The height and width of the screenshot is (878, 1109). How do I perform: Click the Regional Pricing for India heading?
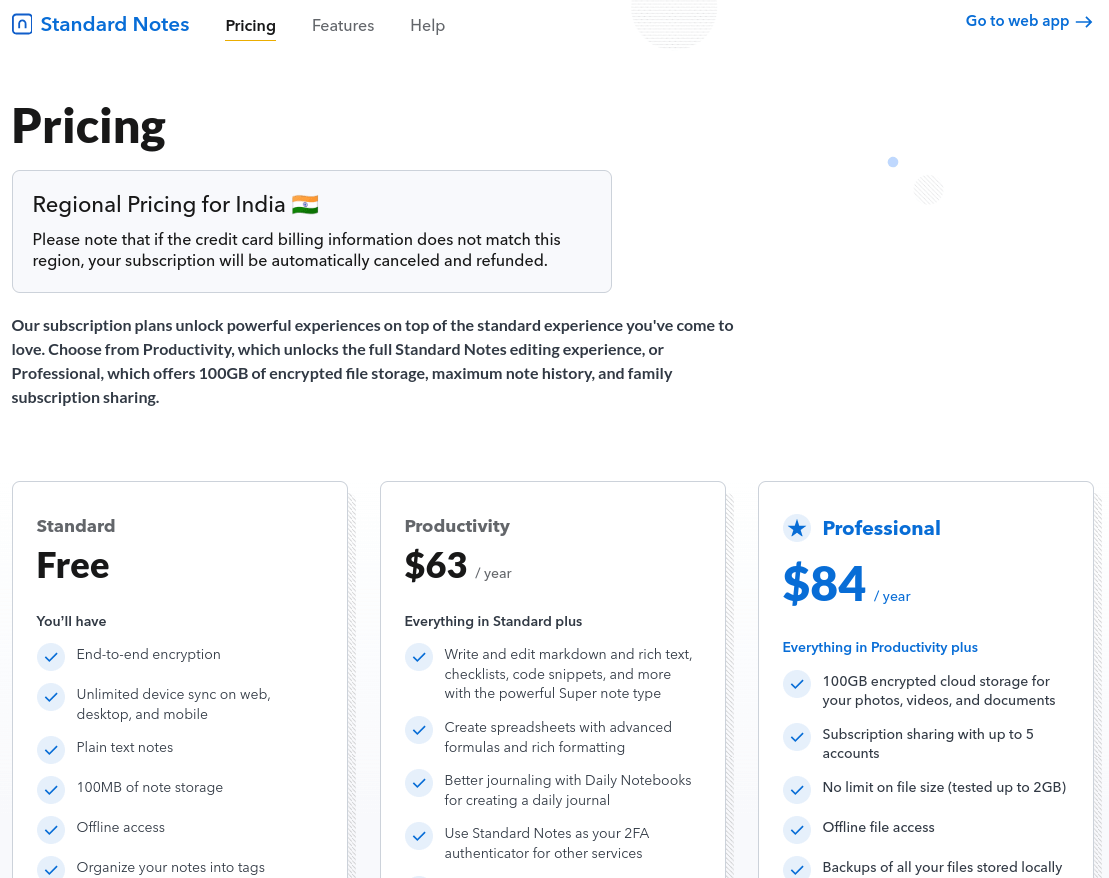click(x=160, y=204)
